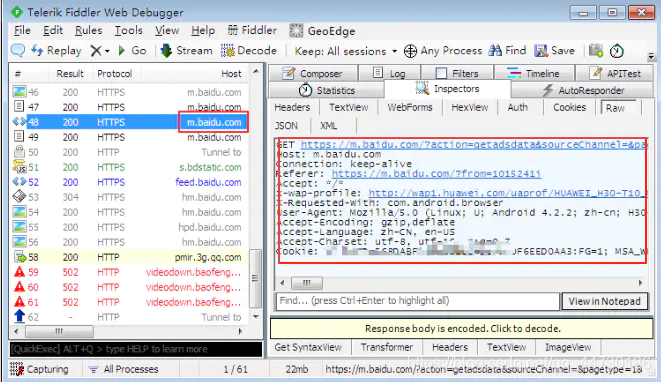This screenshot has width=661, height=382.
Task: Click the Fiddler book menu item
Action: (252, 30)
